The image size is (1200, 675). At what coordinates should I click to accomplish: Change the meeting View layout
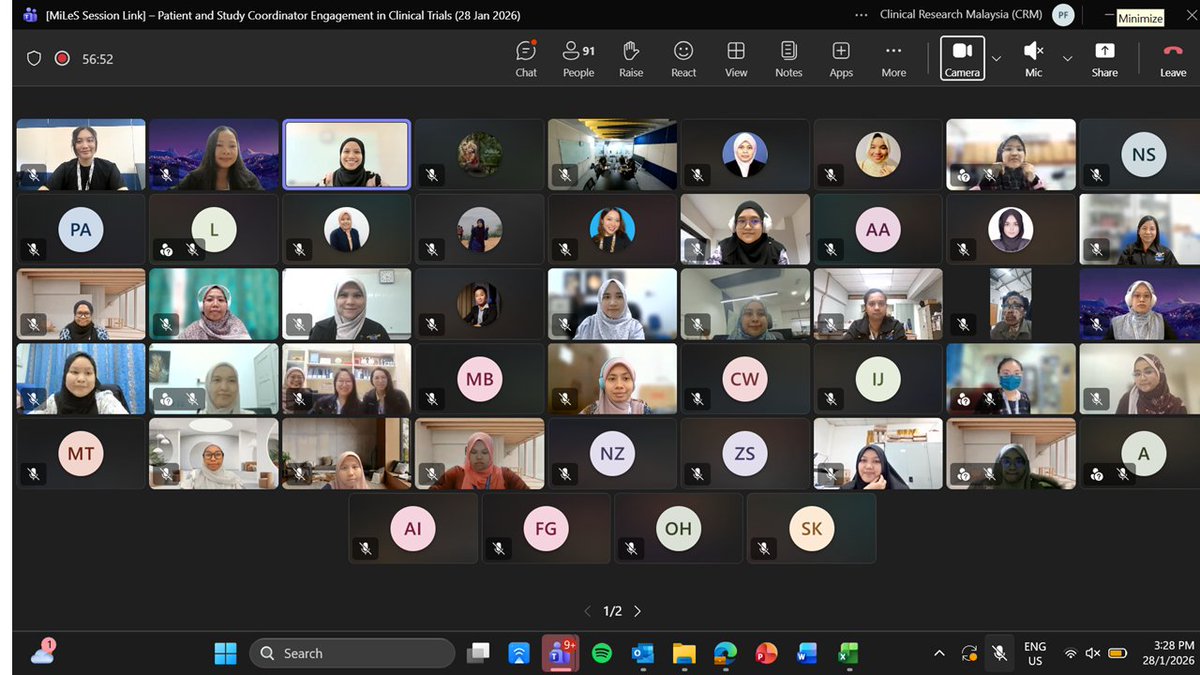(x=736, y=58)
